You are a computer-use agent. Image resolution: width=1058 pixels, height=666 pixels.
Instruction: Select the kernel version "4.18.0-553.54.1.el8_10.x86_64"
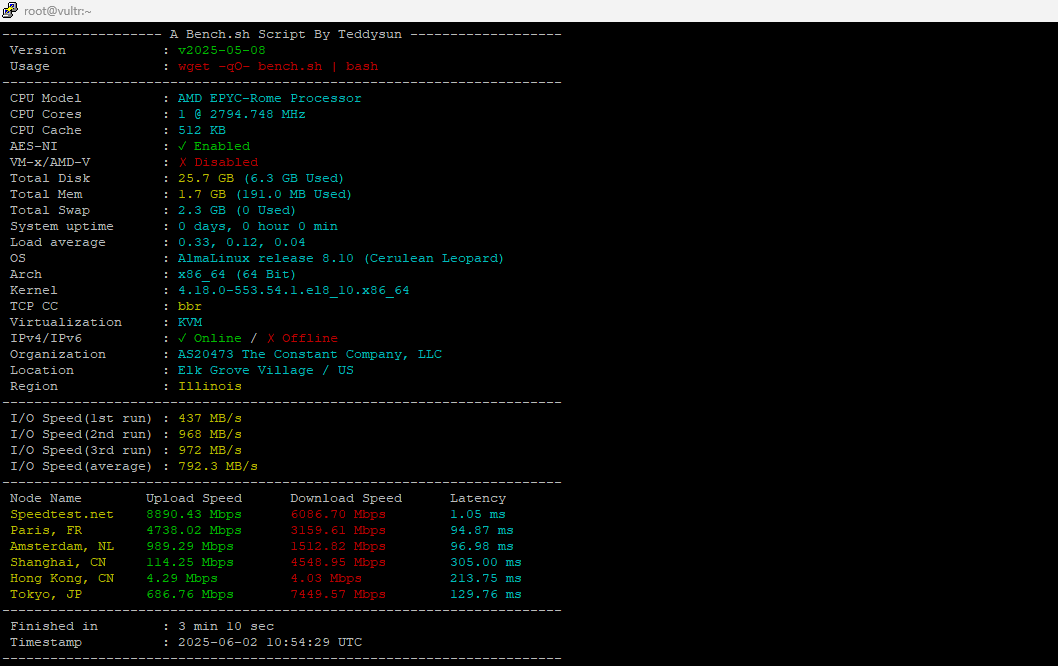point(294,291)
